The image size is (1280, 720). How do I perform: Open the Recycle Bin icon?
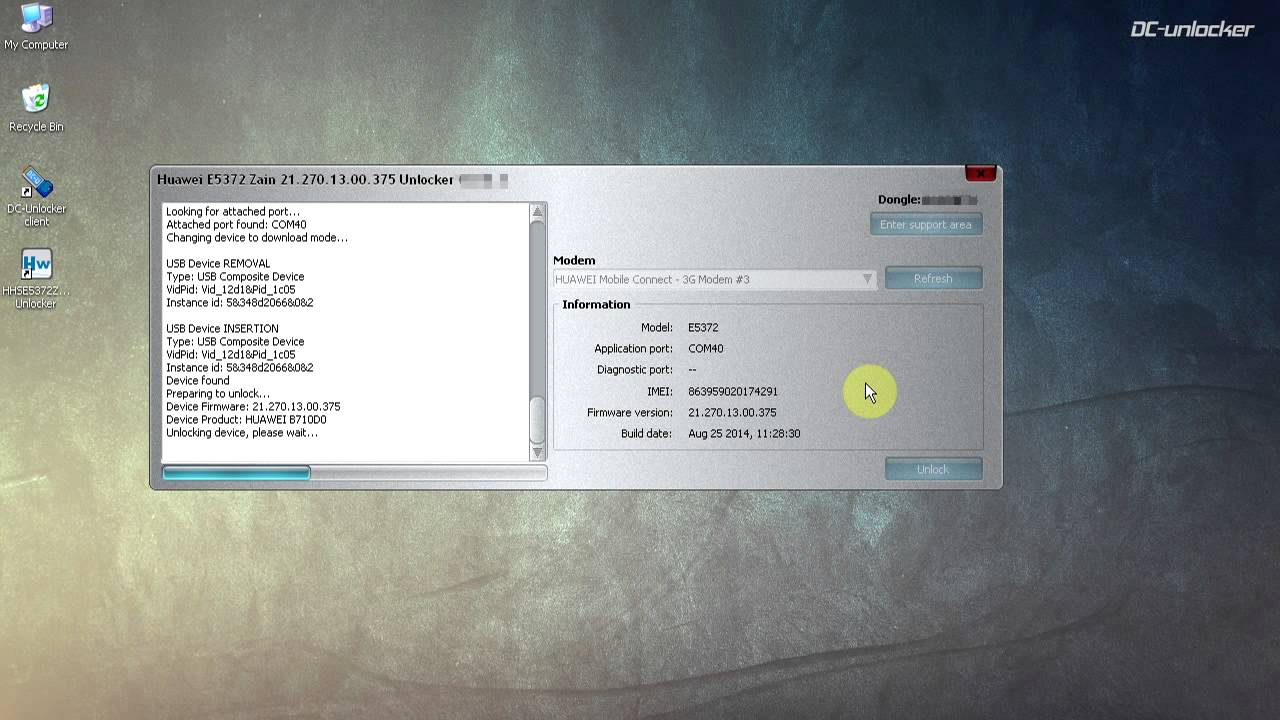click(x=36, y=108)
